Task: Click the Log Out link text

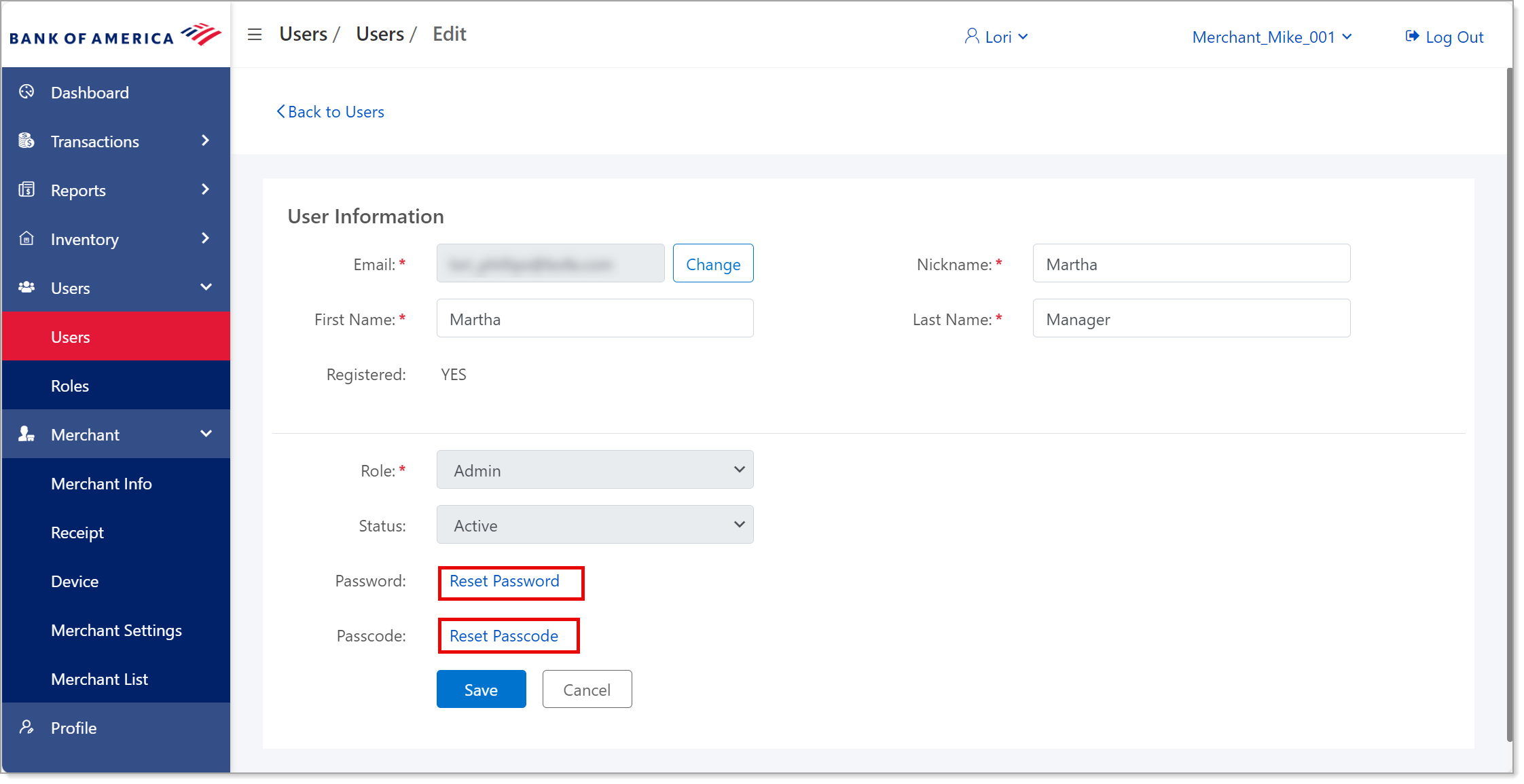Action: coord(1455,37)
